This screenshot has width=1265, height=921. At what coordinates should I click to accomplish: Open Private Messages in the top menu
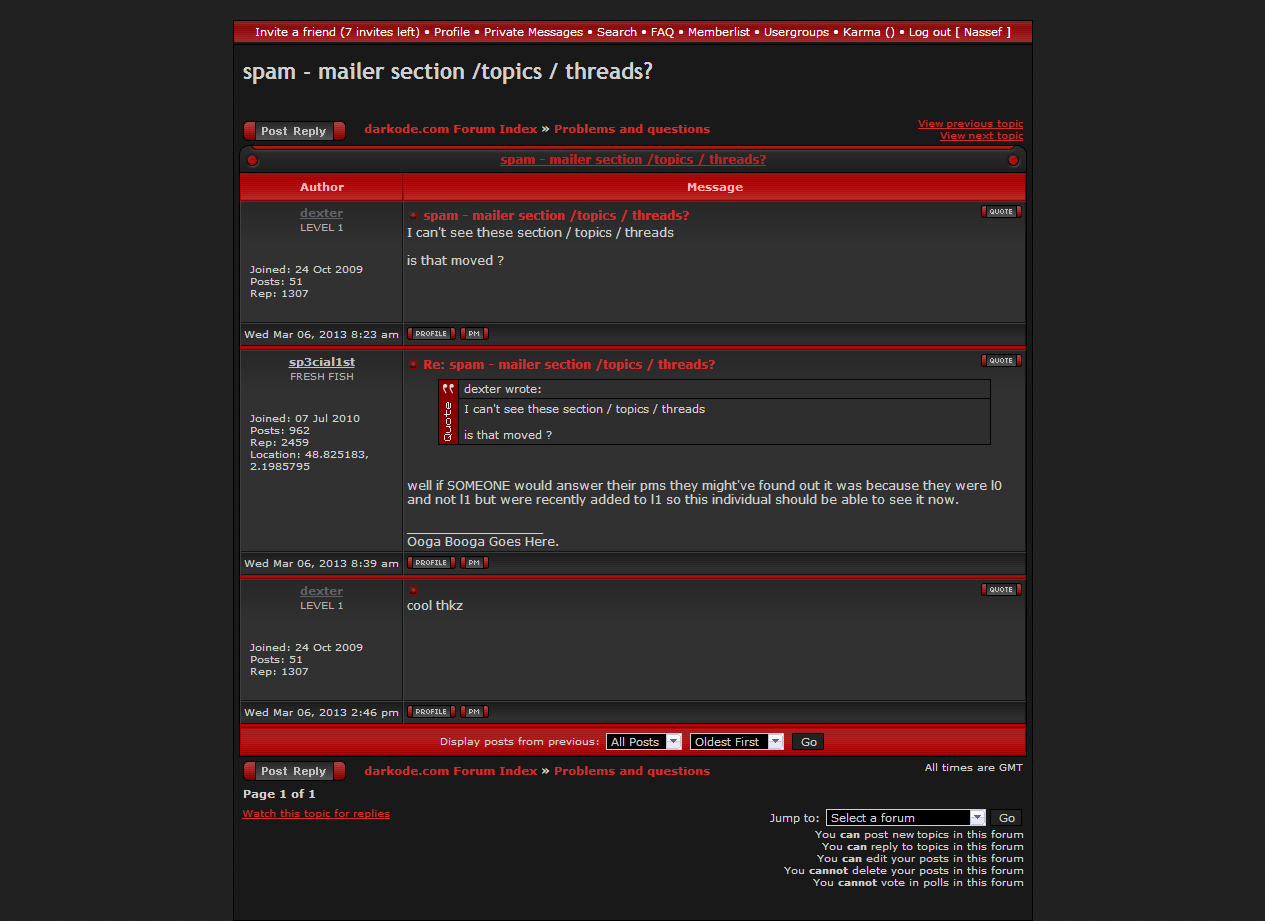click(533, 32)
